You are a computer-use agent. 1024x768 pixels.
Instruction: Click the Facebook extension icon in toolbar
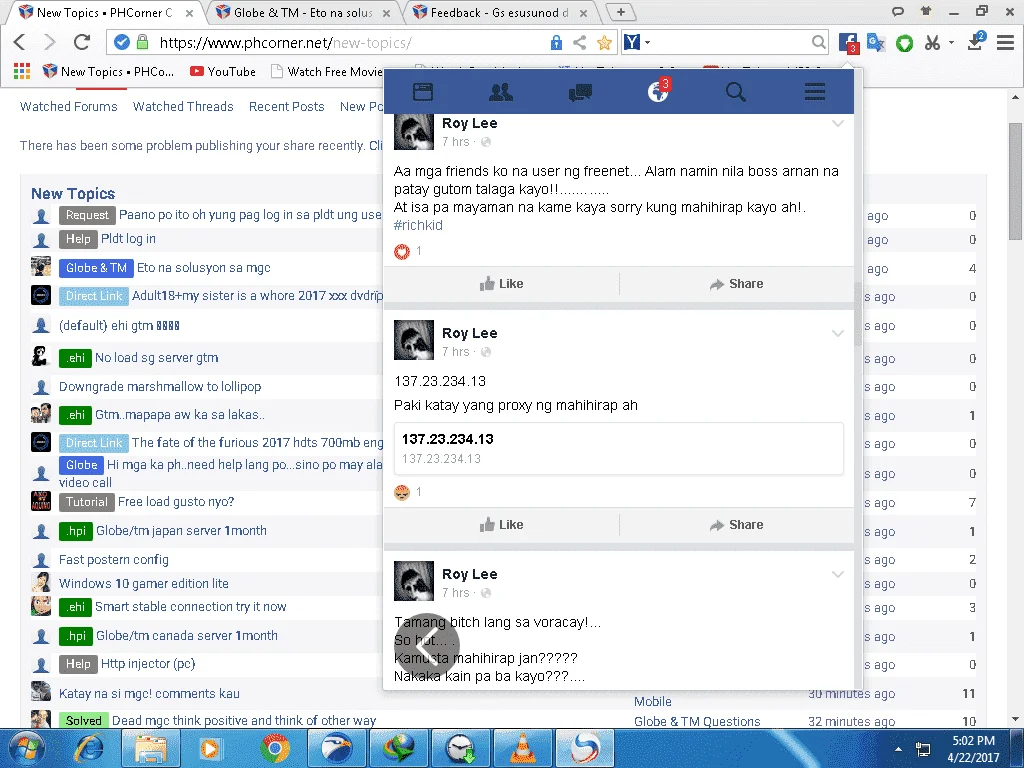[848, 43]
